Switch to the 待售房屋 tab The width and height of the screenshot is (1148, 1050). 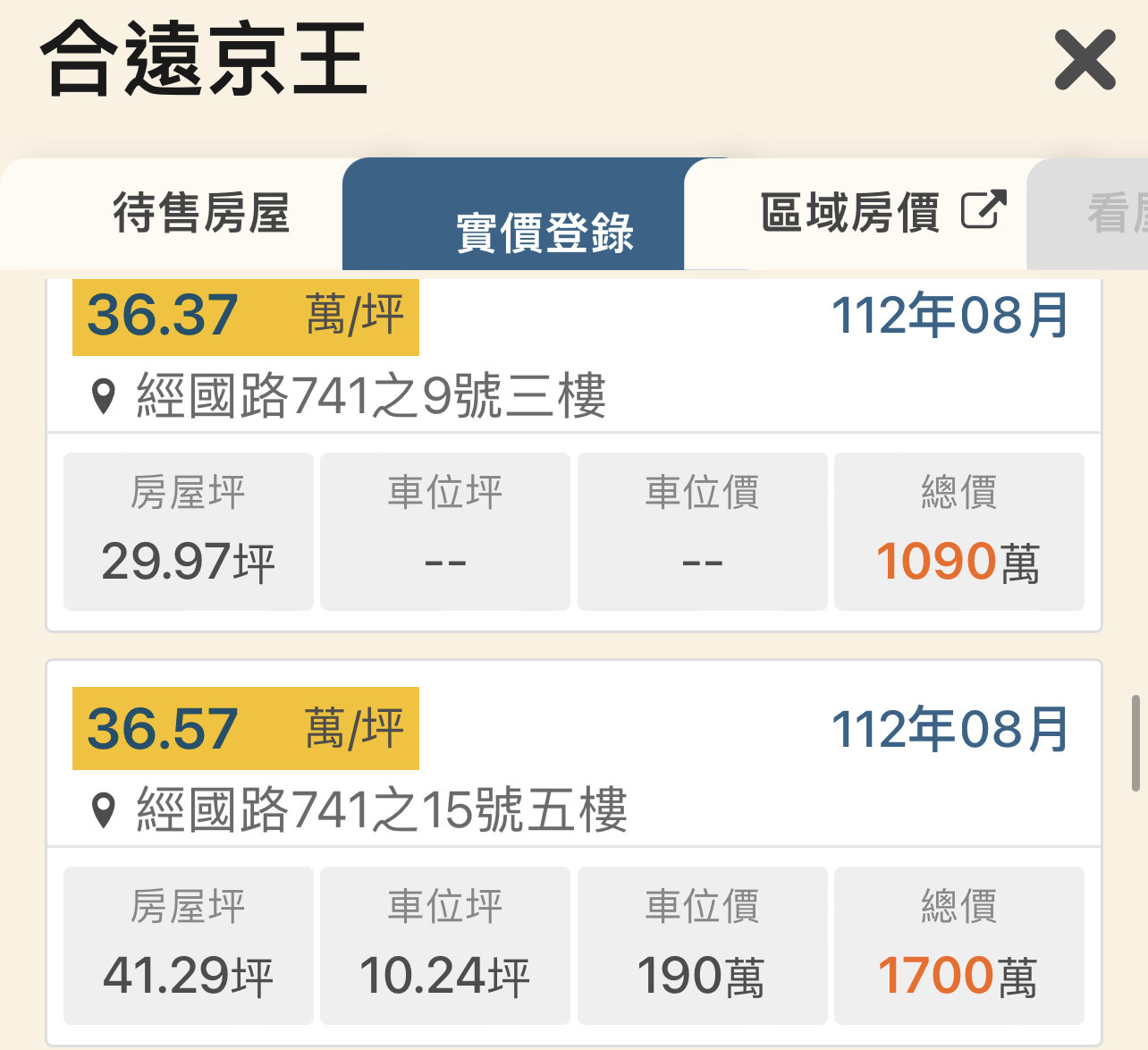[201, 214]
